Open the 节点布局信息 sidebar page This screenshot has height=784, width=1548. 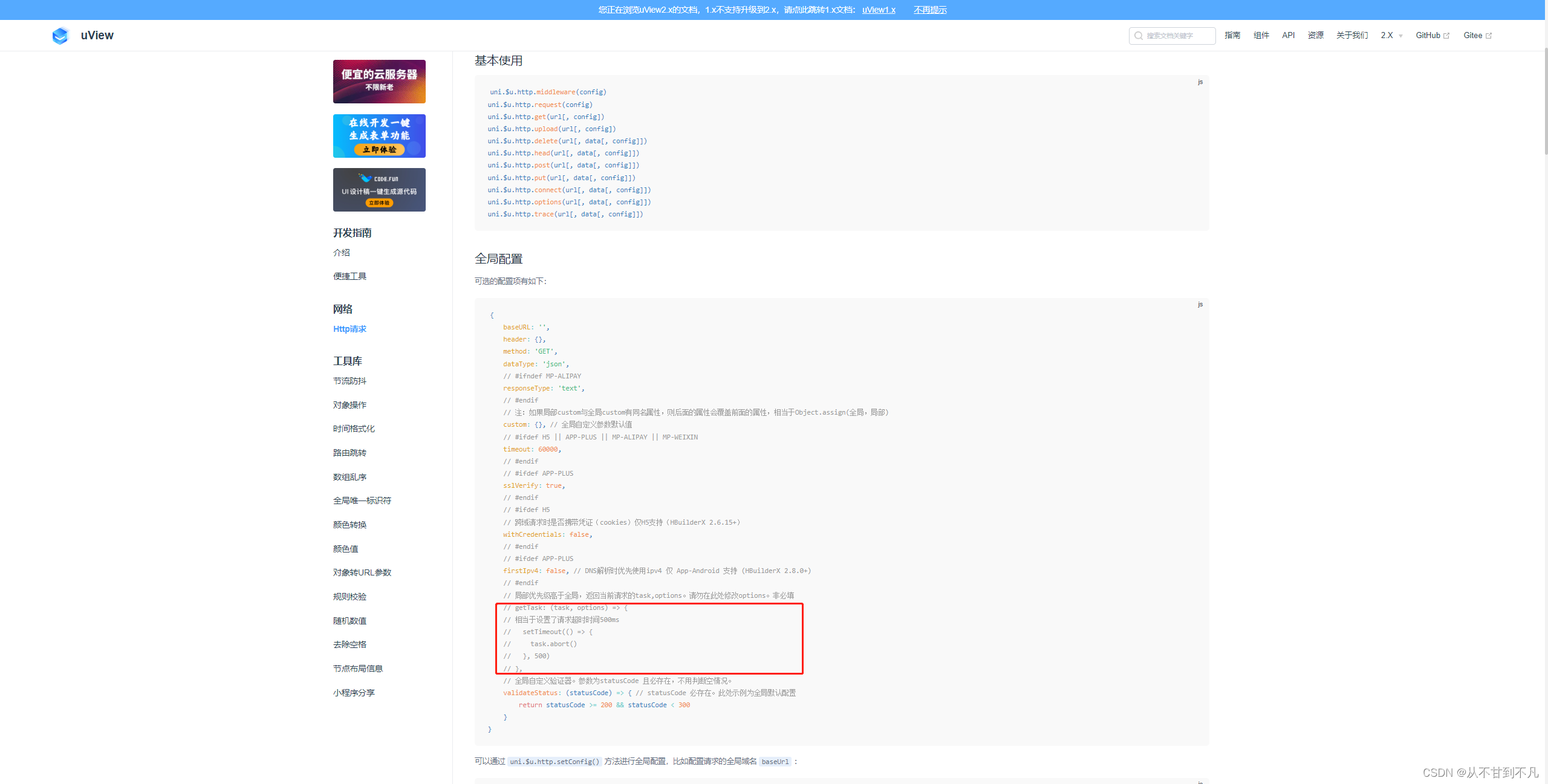pyautogui.click(x=358, y=669)
